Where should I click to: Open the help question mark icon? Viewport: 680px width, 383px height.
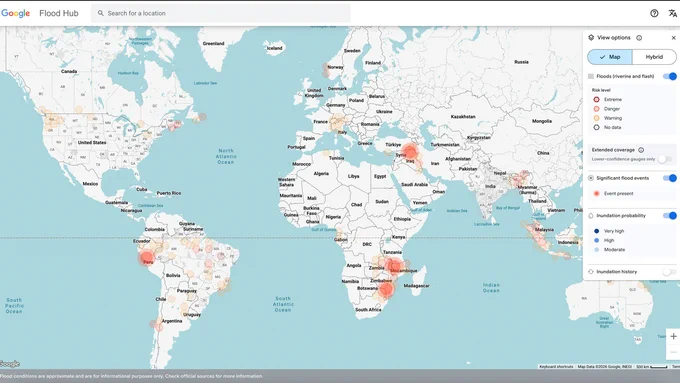654,13
